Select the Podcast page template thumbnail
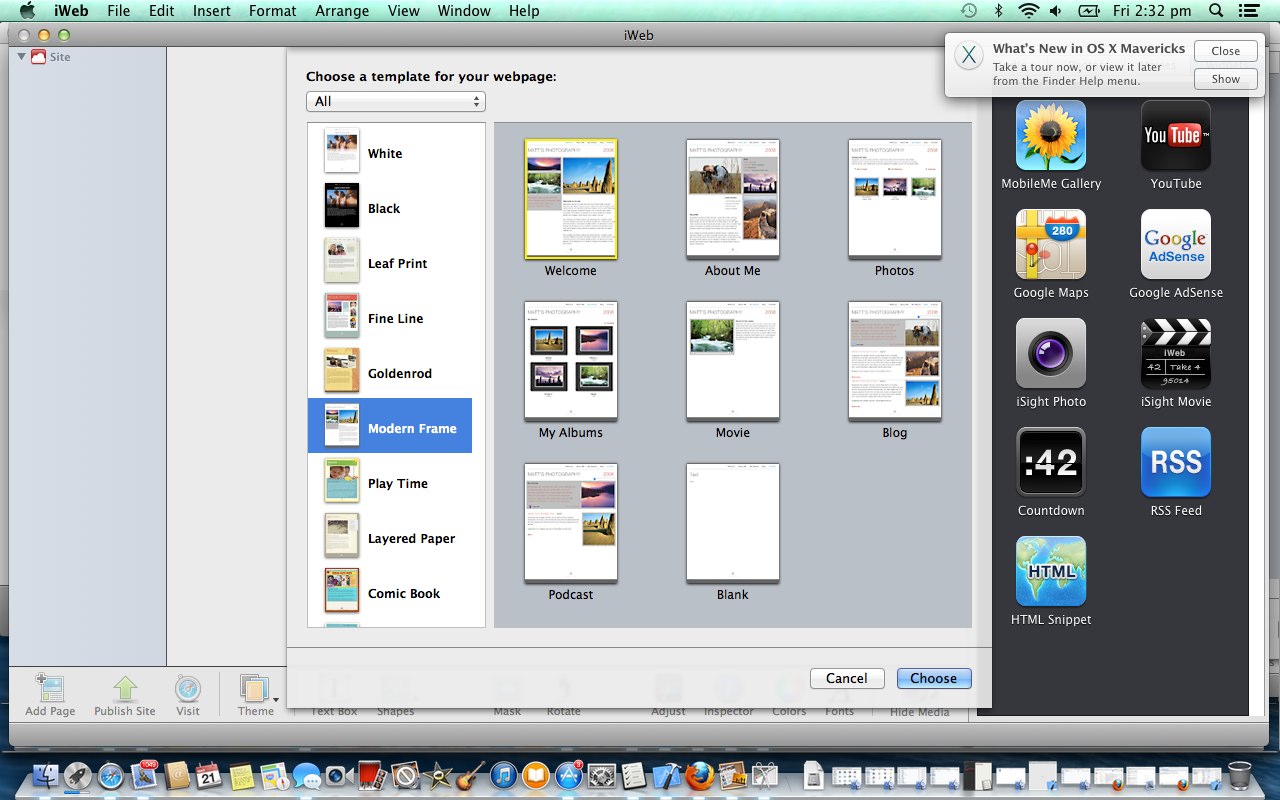The image size is (1280, 800). click(571, 523)
